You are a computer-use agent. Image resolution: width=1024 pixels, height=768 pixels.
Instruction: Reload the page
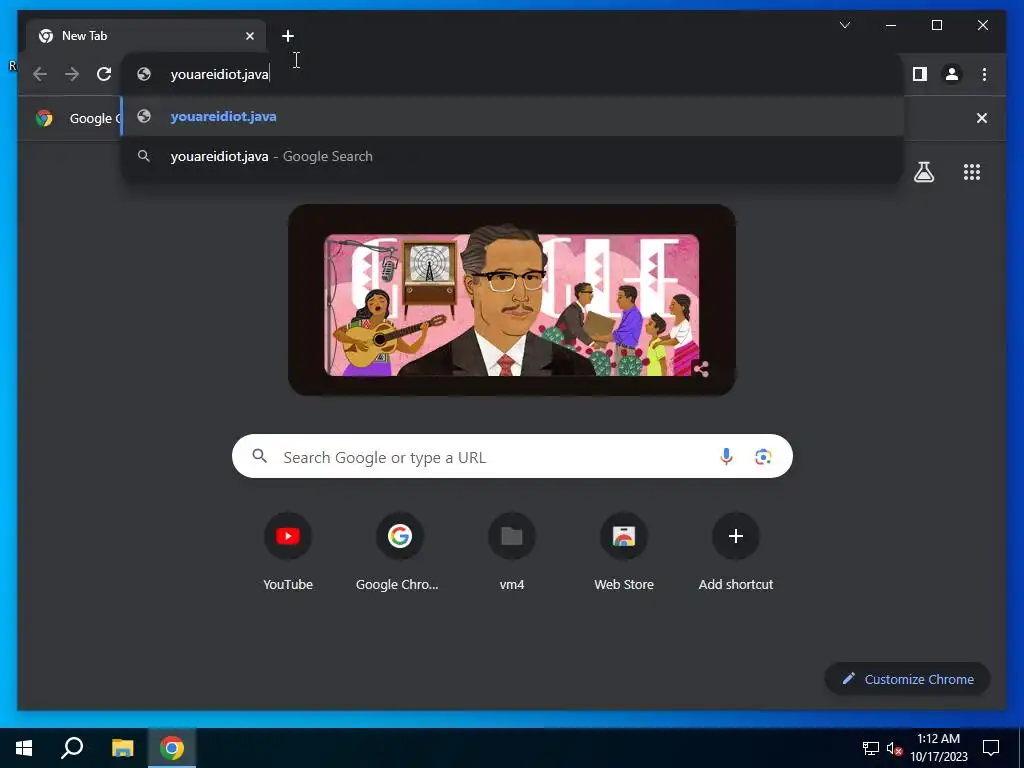tap(104, 74)
